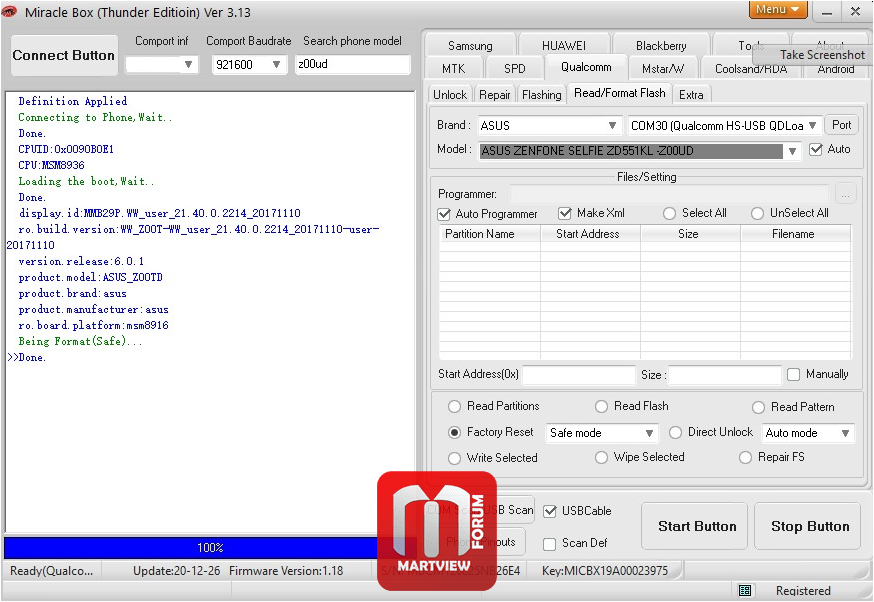The width and height of the screenshot is (874, 602).
Task: Click the Start Address column header
Action: (590, 234)
